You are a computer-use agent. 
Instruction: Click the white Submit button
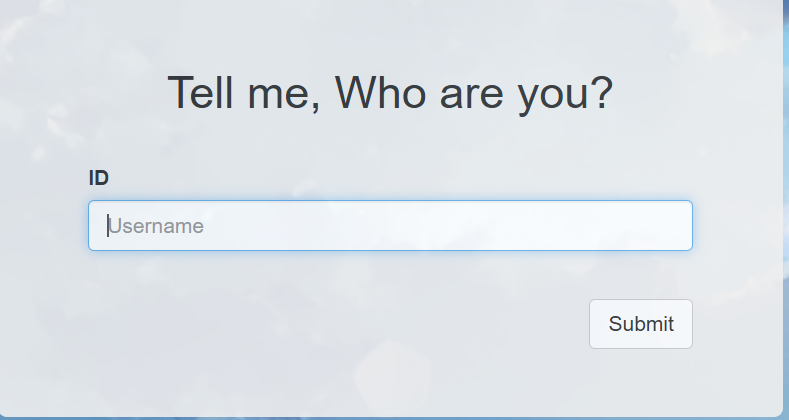[640, 324]
